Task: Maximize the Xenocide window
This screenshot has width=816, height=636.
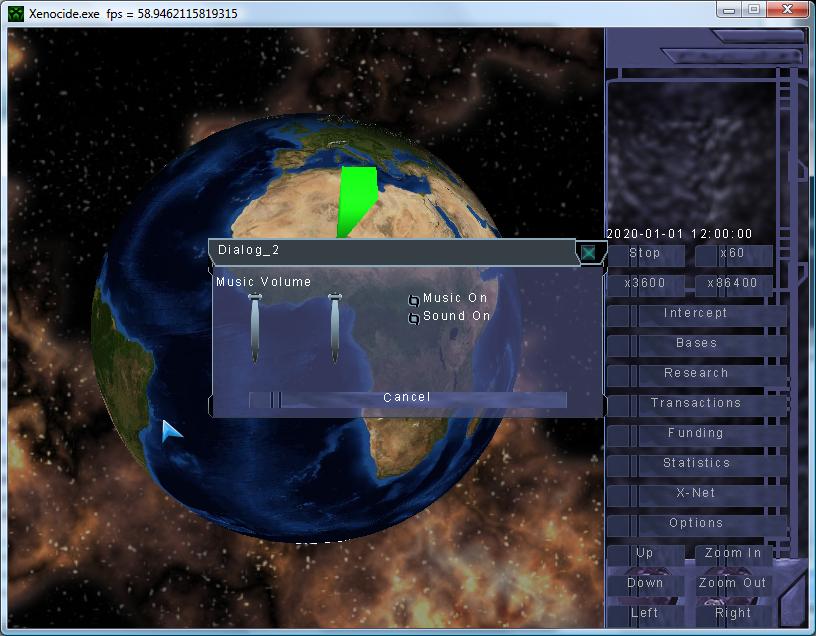Action: click(754, 9)
